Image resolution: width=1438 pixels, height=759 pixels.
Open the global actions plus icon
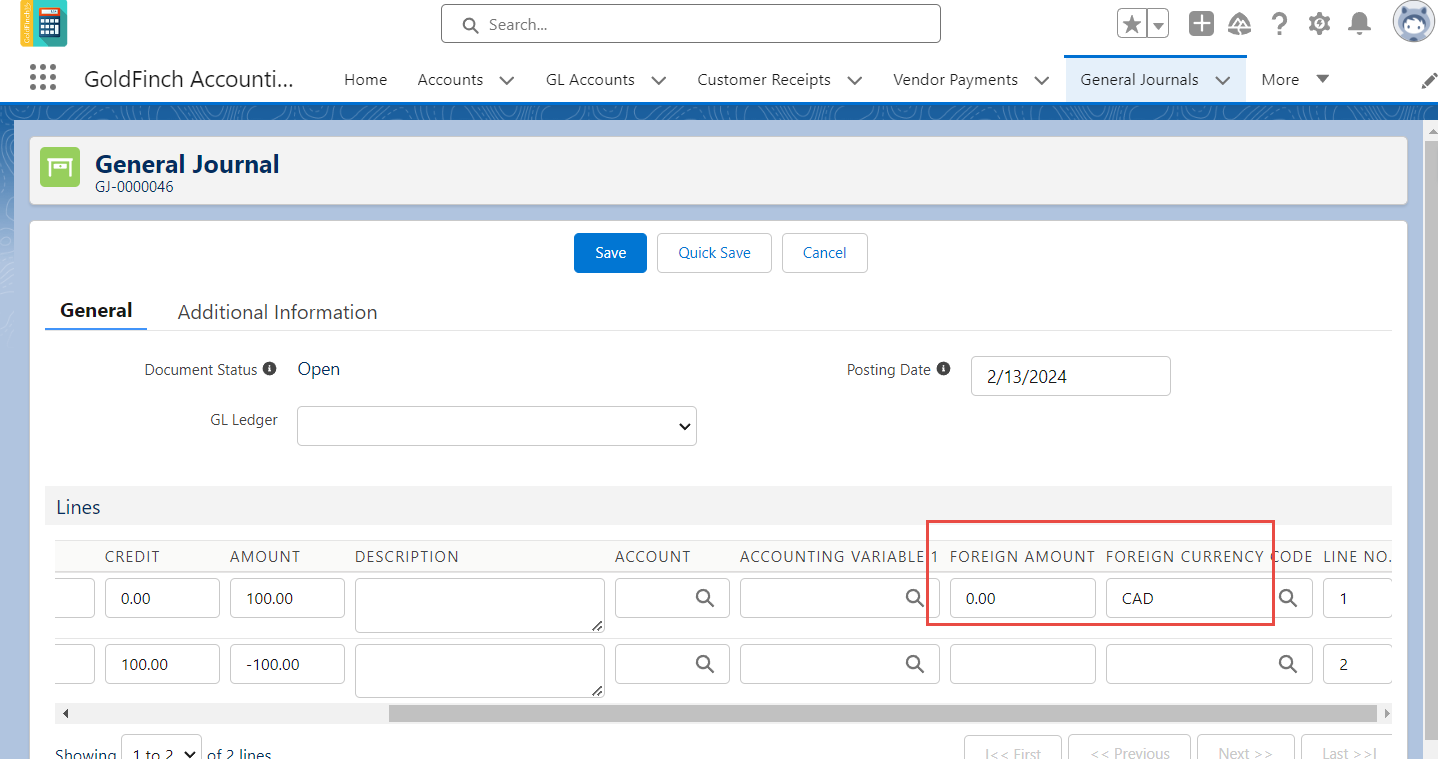[x=1201, y=24]
